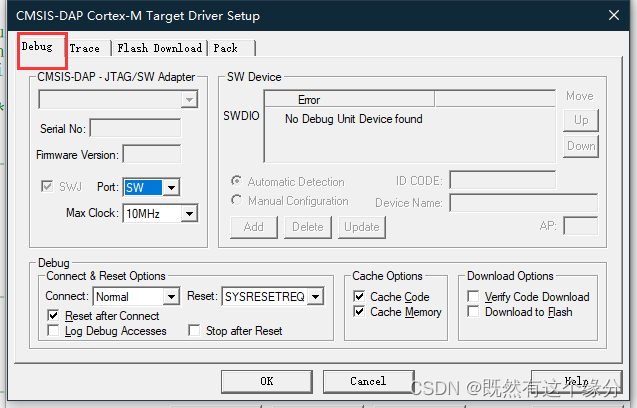Image resolution: width=637 pixels, height=408 pixels.
Task: Open the Flash Download tab
Action: pos(159,48)
